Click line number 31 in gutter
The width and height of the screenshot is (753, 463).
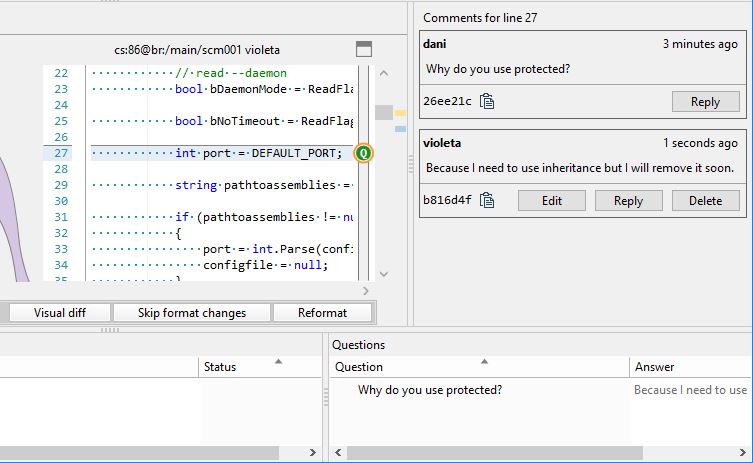click(x=61, y=217)
